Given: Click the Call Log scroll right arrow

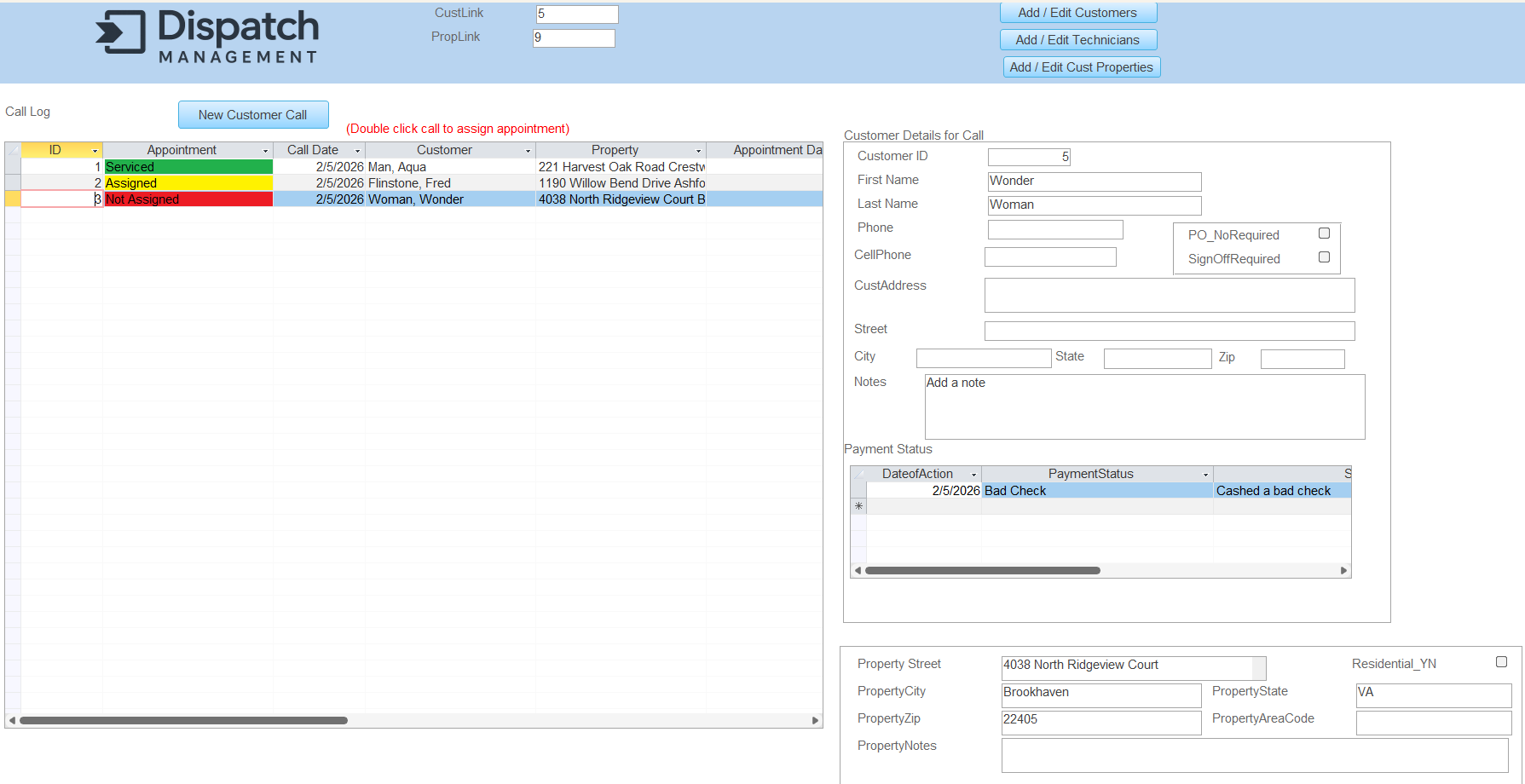Looking at the screenshot, I should [x=815, y=721].
